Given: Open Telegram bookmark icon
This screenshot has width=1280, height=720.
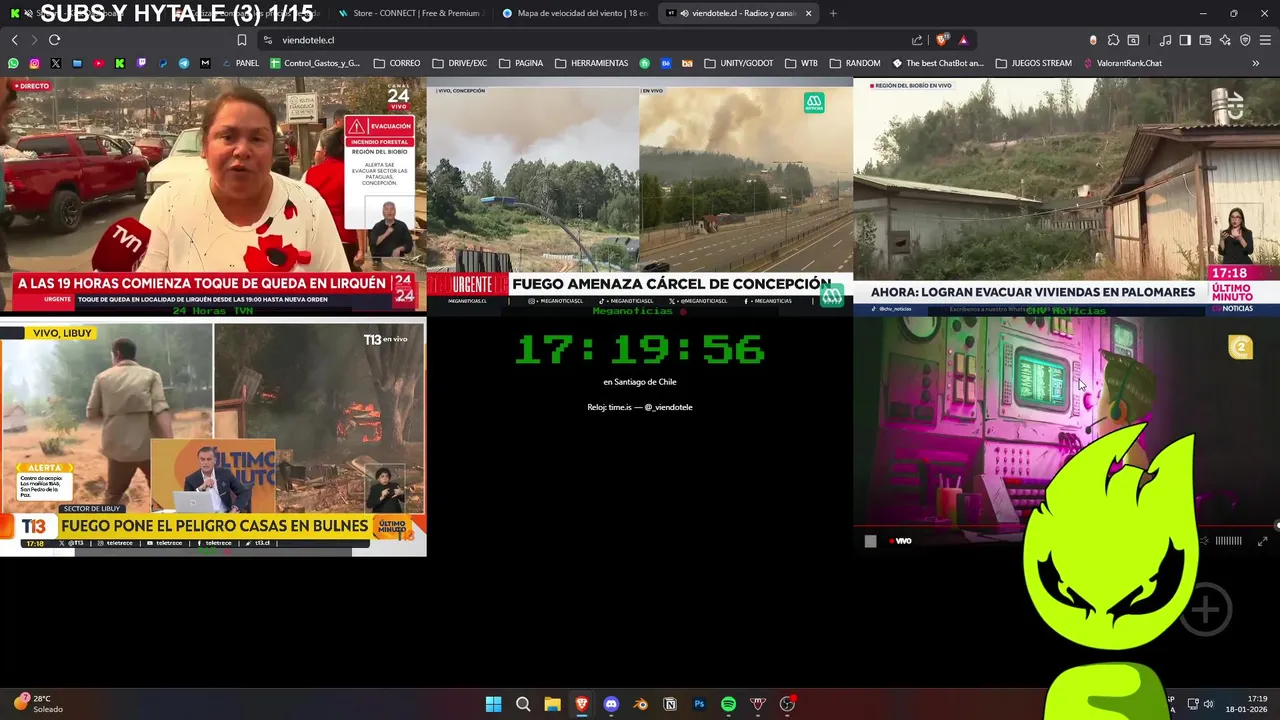Looking at the screenshot, I should point(184,63).
